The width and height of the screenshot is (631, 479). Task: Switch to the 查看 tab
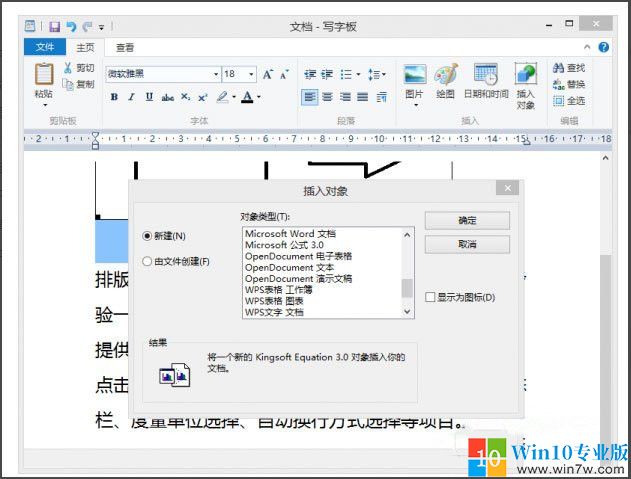[x=125, y=47]
